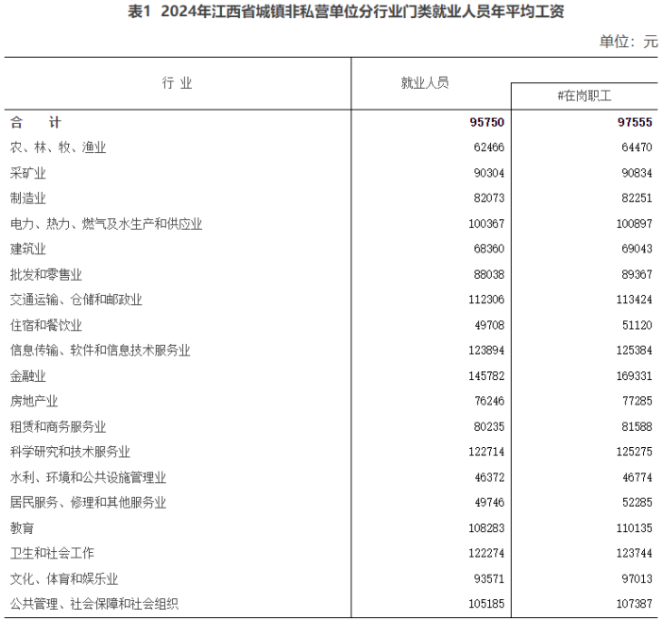This screenshot has width=662, height=620.
Task: Select the 建筑业 row label
Action: 28,249
